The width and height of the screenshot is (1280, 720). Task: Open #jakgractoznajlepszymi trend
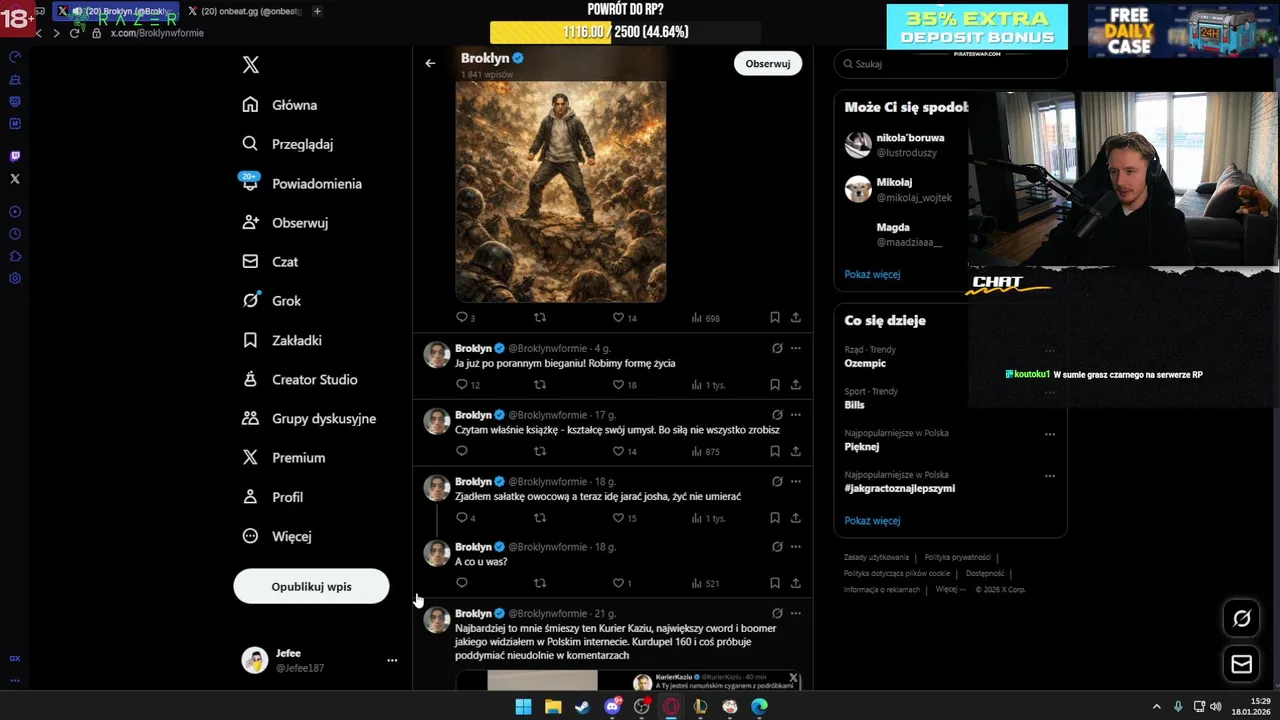pyautogui.click(x=899, y=488)
